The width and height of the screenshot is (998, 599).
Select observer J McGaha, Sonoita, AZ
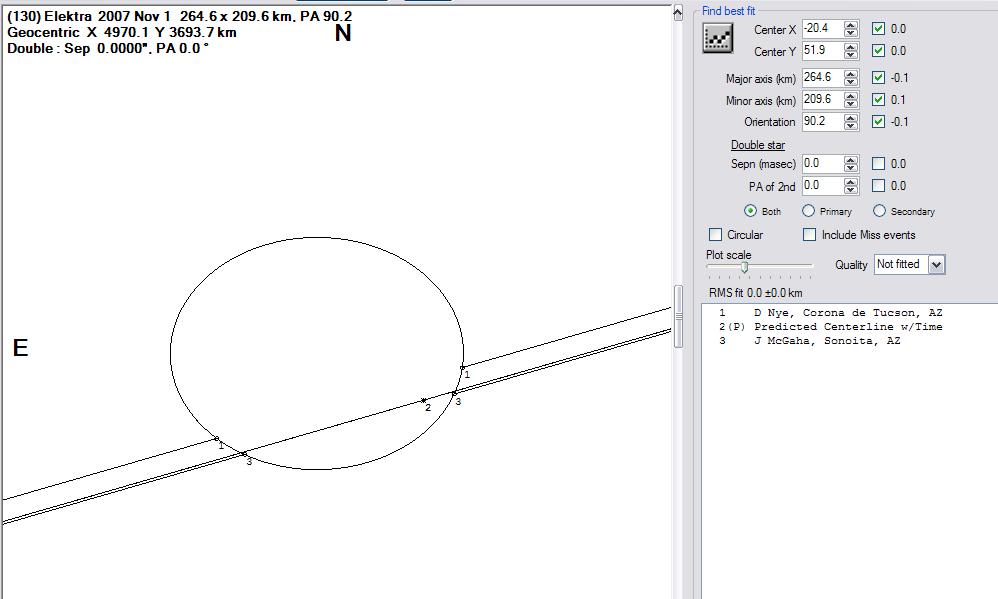[x=810, y=341]
